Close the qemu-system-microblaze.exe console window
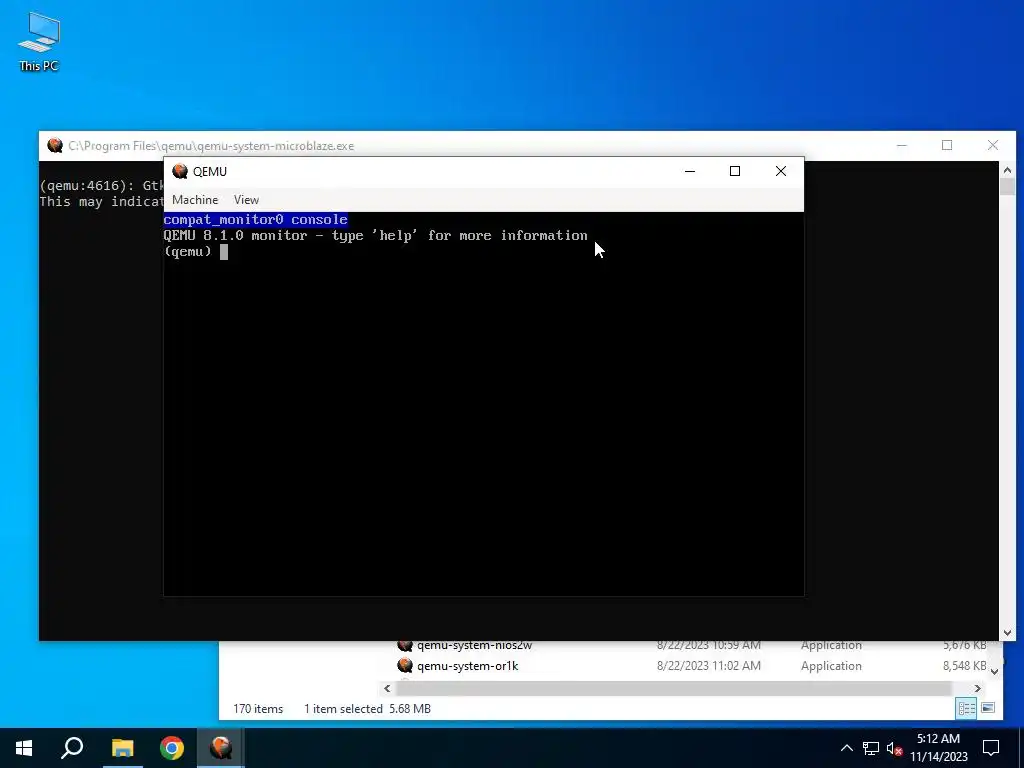Image resolution: width=1024 pixels, height=768 pixels. 993,145
